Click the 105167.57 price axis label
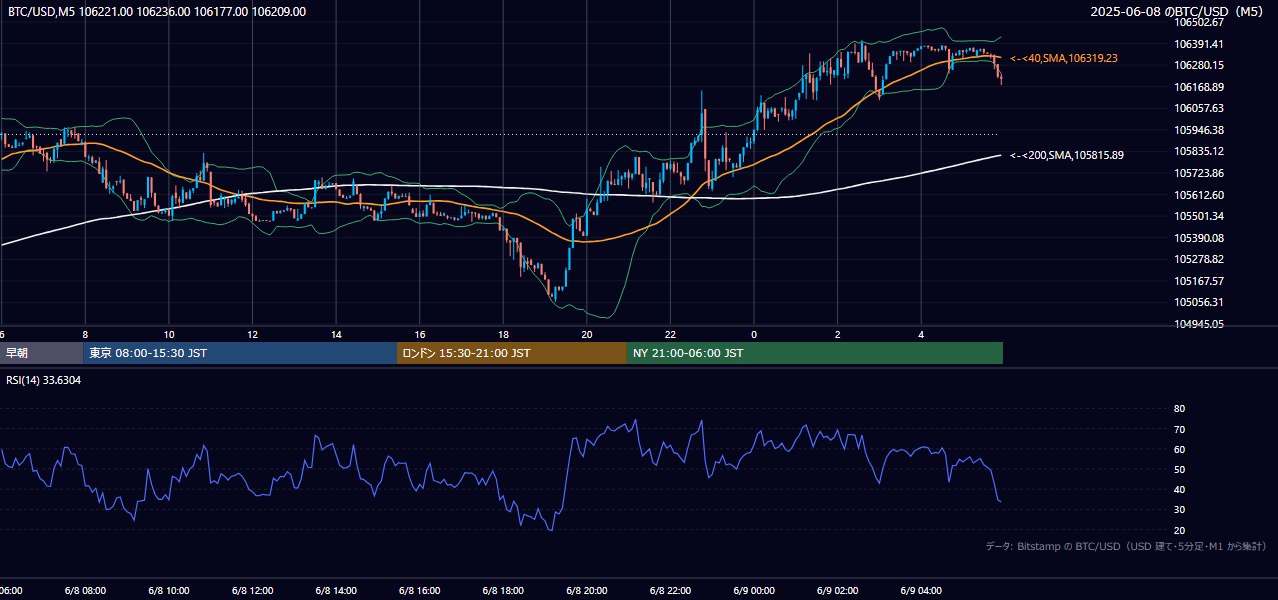 click(x=1200, y=281)
